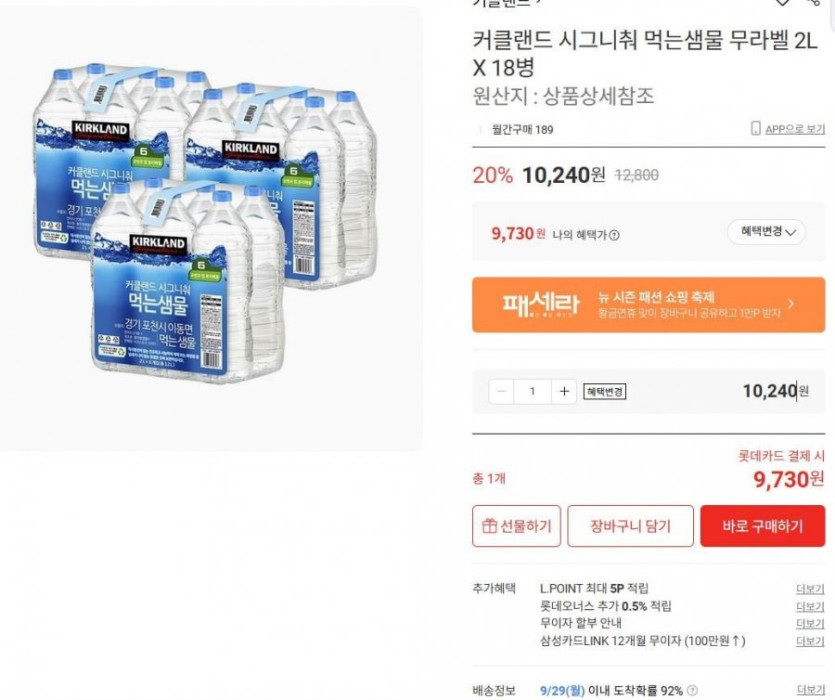Expand 더보기 for 롯데오너스 추가 적립
Image resolution: width=835 pixels, height=700 pixels.
[810, 607]
